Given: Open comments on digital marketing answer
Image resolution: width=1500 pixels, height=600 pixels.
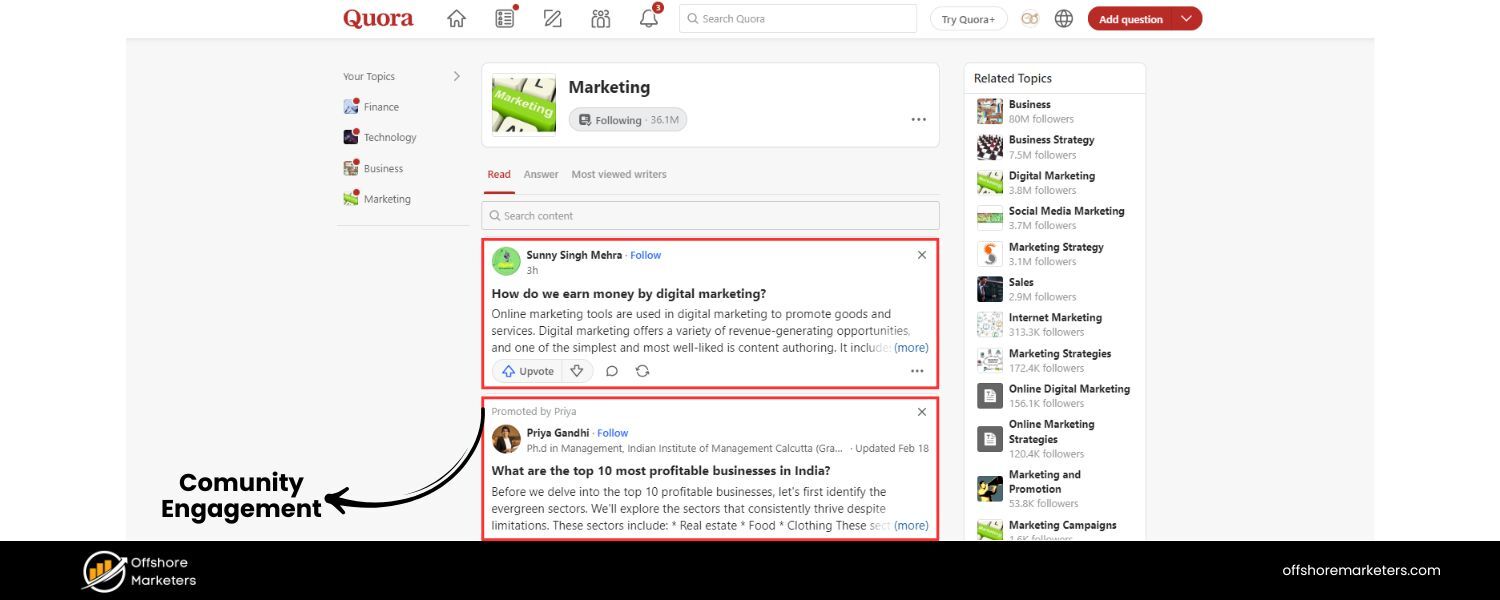Looking at the screenshot, I should click(x=612, y=371).
